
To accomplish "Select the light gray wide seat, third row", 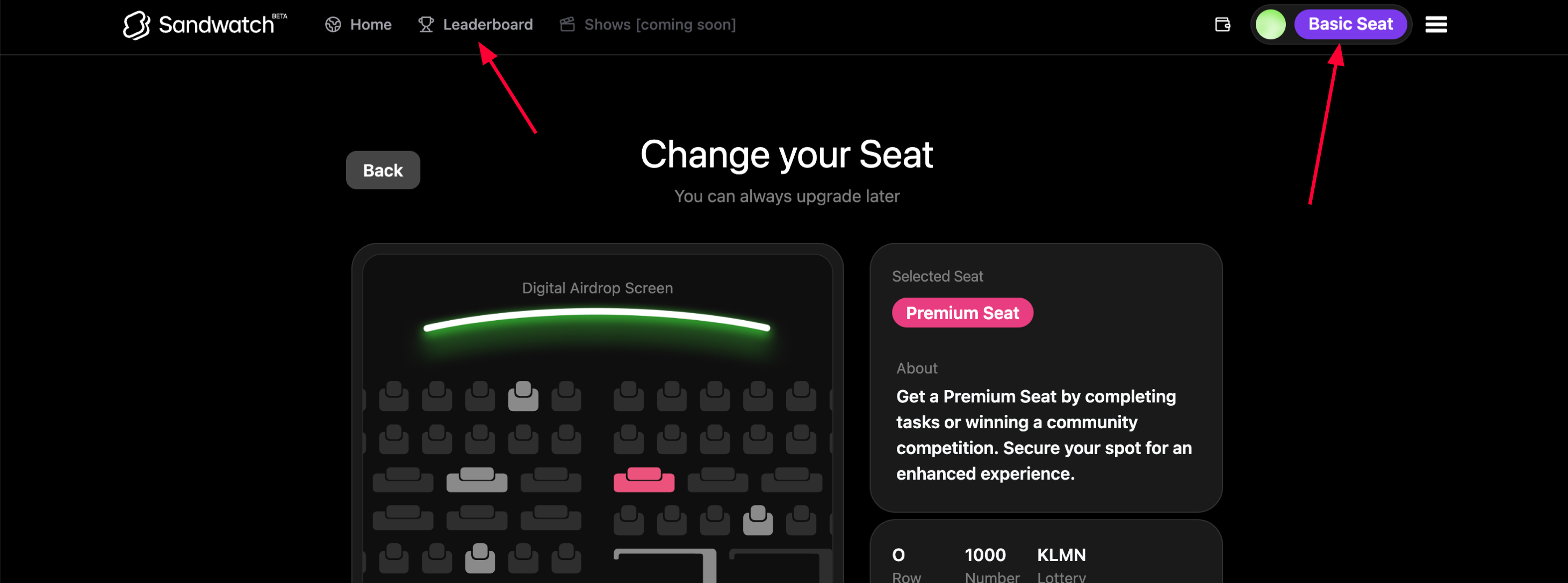I will pos(477,479).
